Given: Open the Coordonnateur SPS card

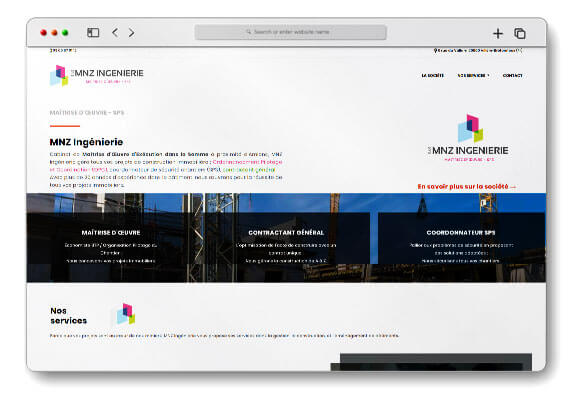Looking at the screenshot, I should [461, 238].
